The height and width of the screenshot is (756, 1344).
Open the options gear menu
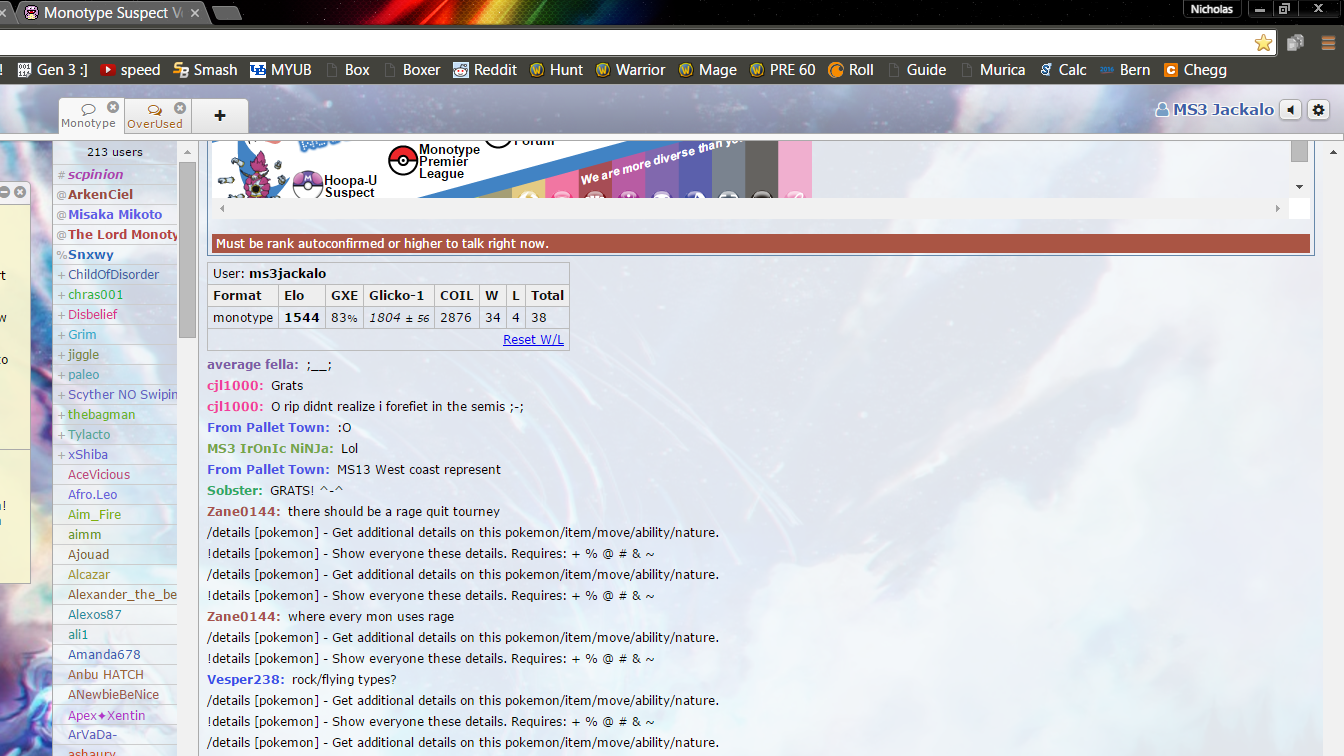(x=1319, y=110)
